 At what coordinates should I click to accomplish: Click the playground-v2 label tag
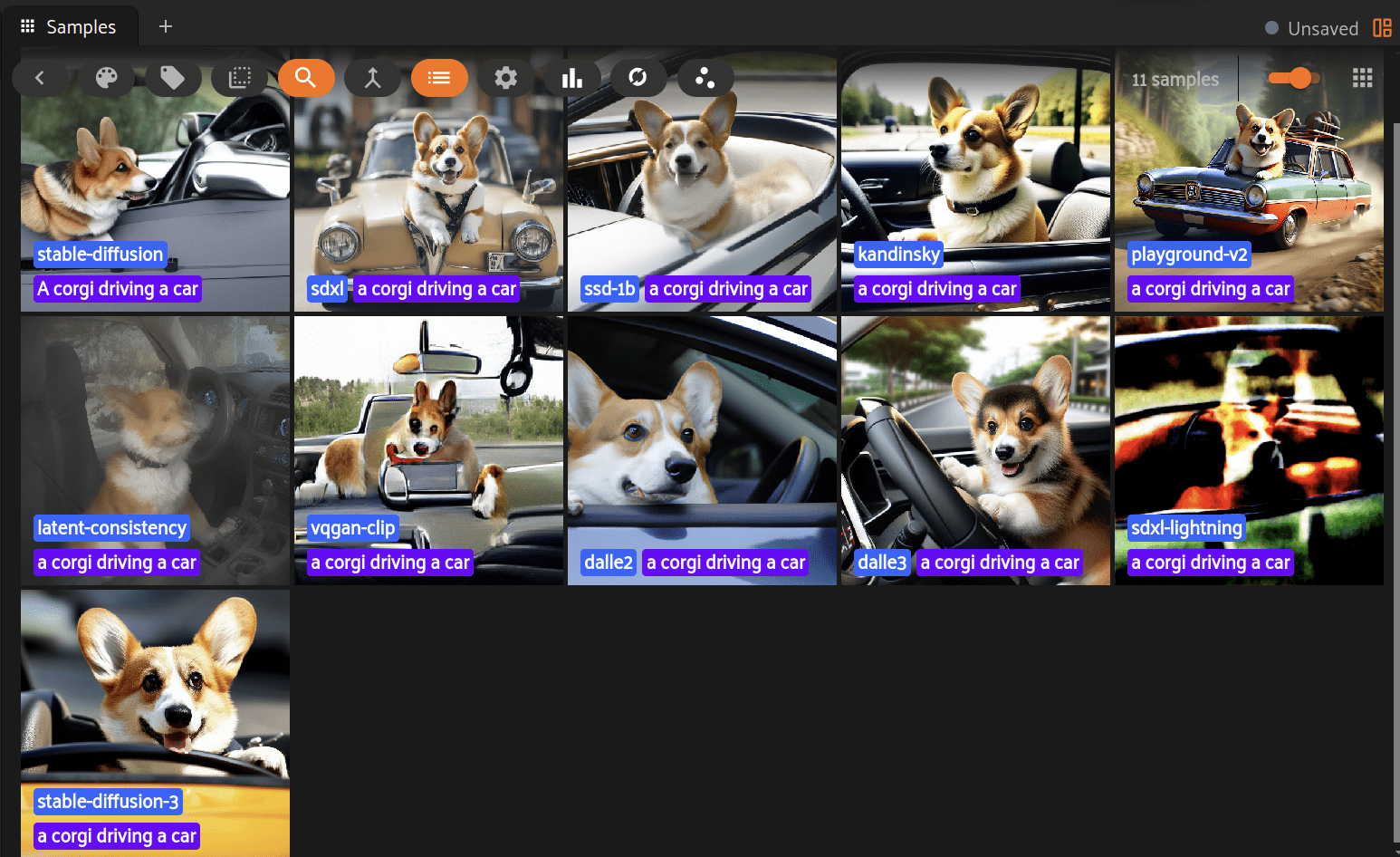coord(1189,255)
